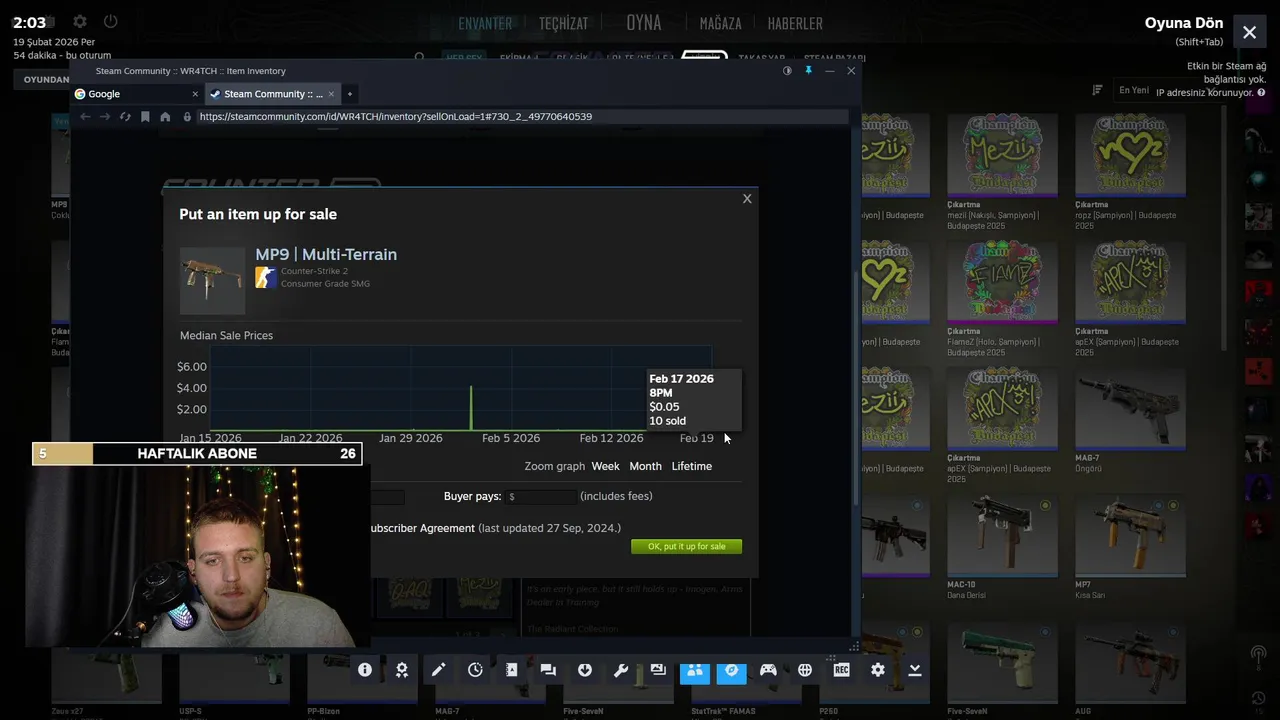Screen dimensions: 1280x720
Task: Select MAC-10 Dana Derisi inventory item
Action: [x=1002, y=546]
